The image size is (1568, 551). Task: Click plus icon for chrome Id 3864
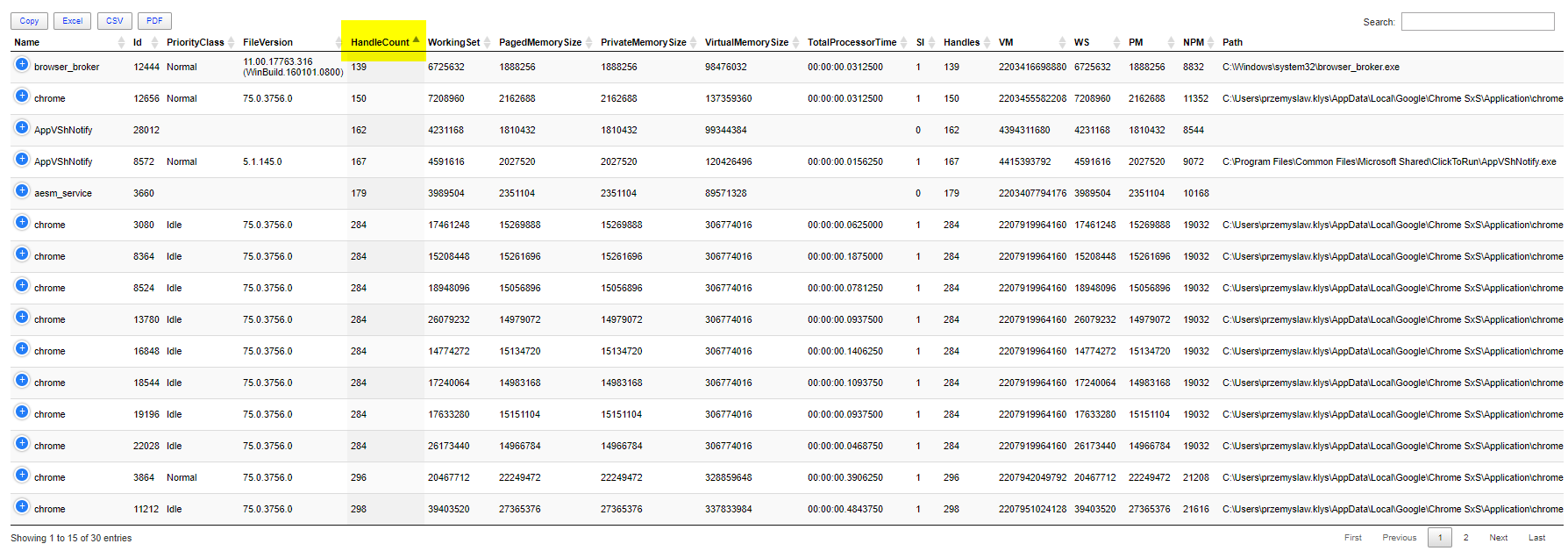tap(22, 475)
